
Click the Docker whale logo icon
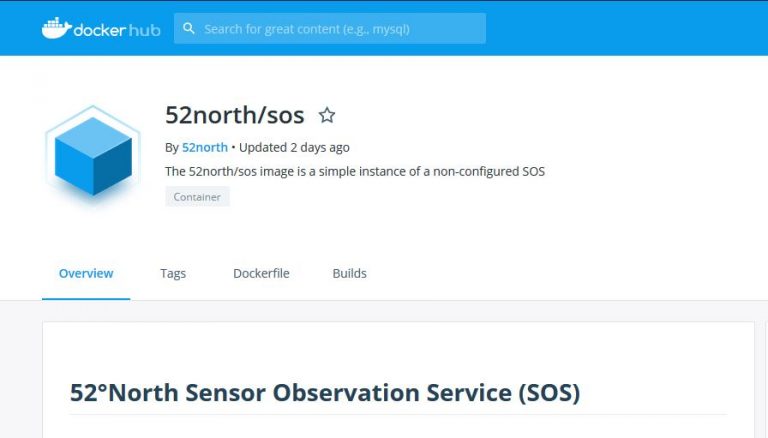(56, 27)
